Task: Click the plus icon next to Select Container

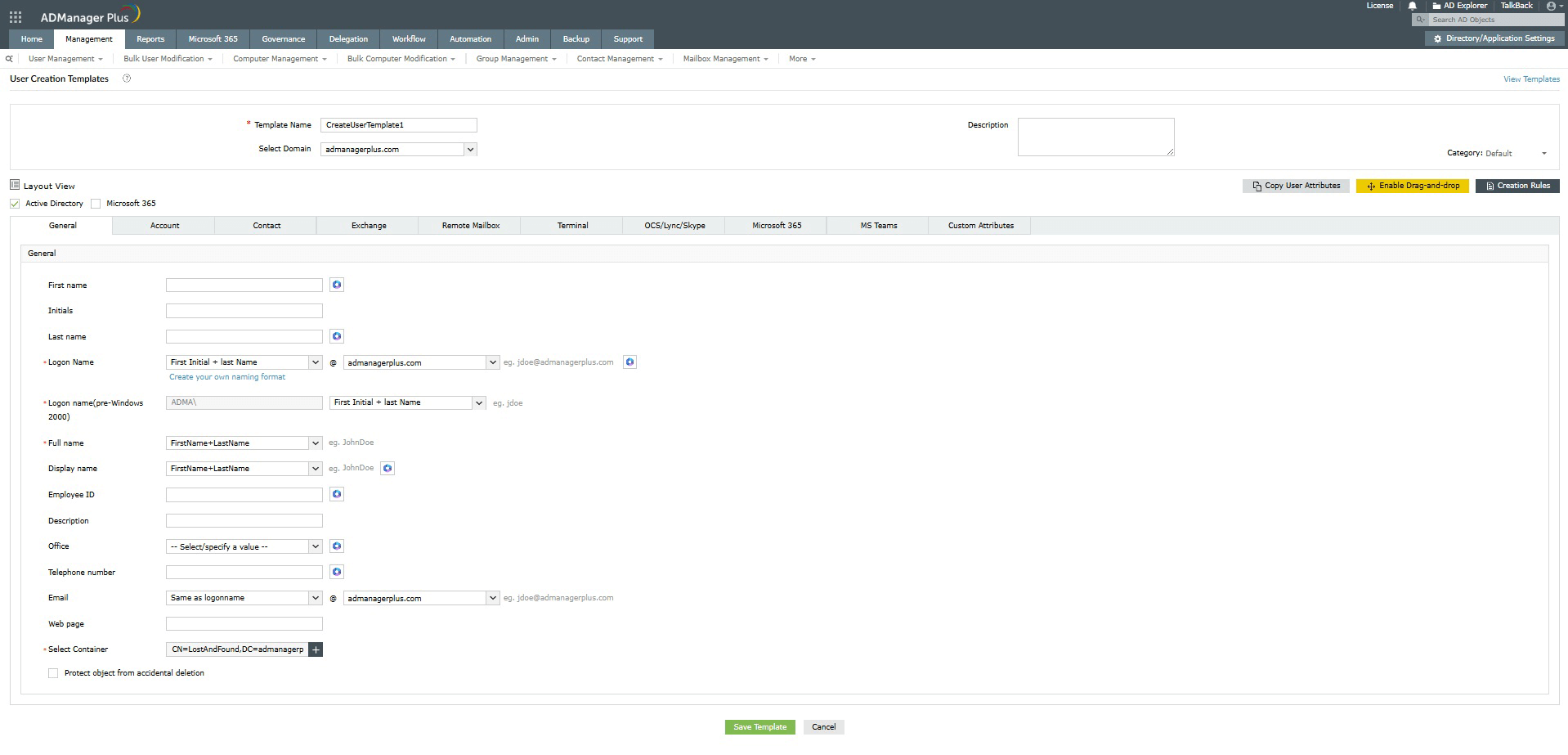Action: (316, 649)
